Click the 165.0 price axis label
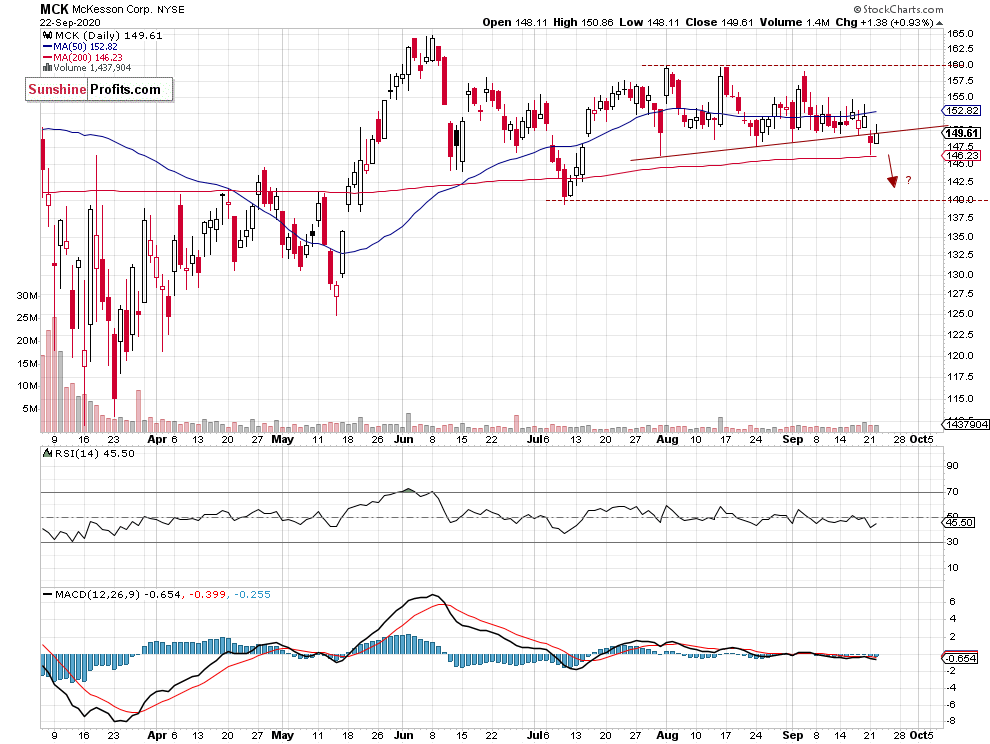The image size is (990, 744). click(x=960, y=33)
